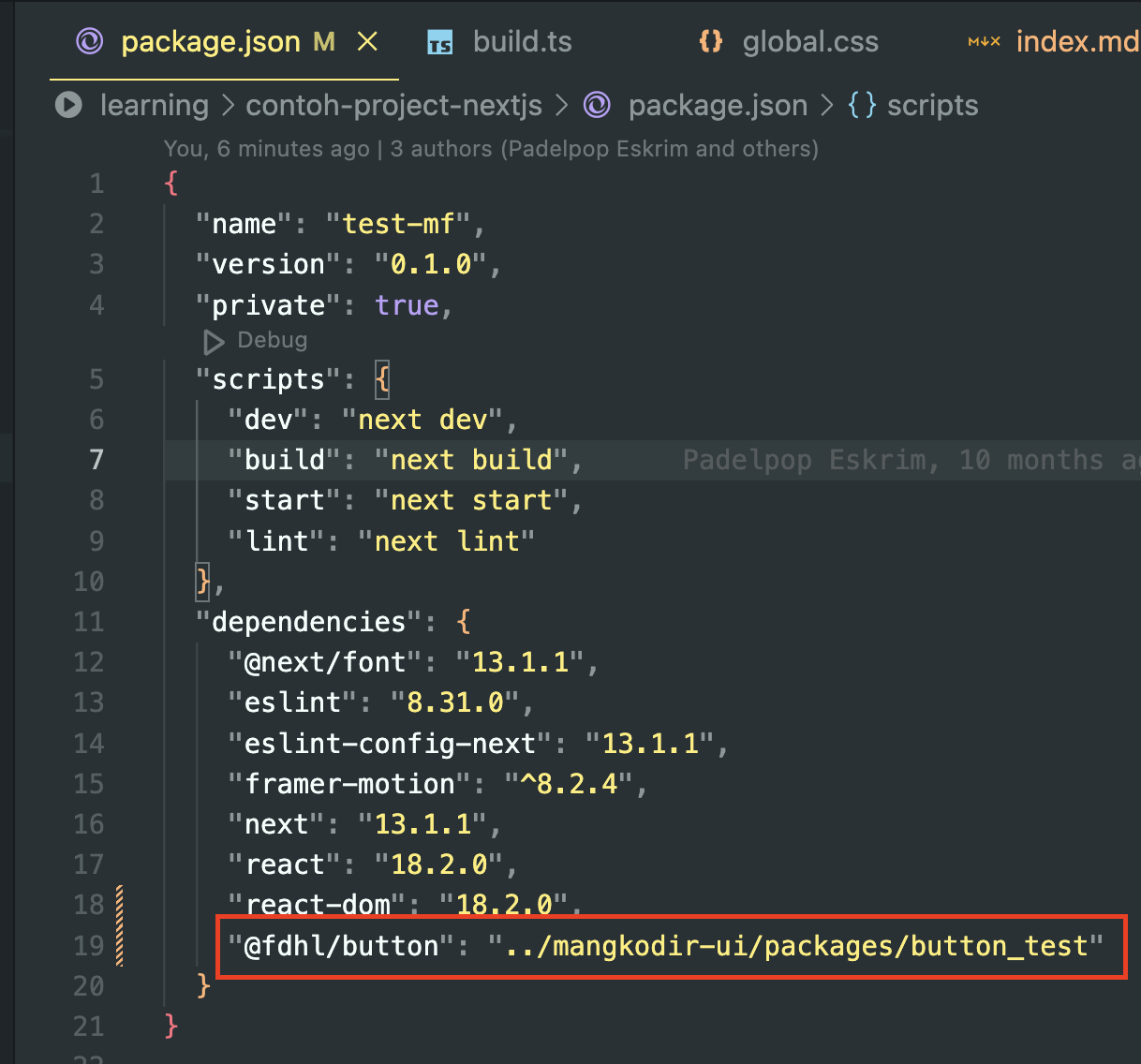1141x1064 pixels.
Task: Click line number 19 in gutter
Action: point(89,946)
